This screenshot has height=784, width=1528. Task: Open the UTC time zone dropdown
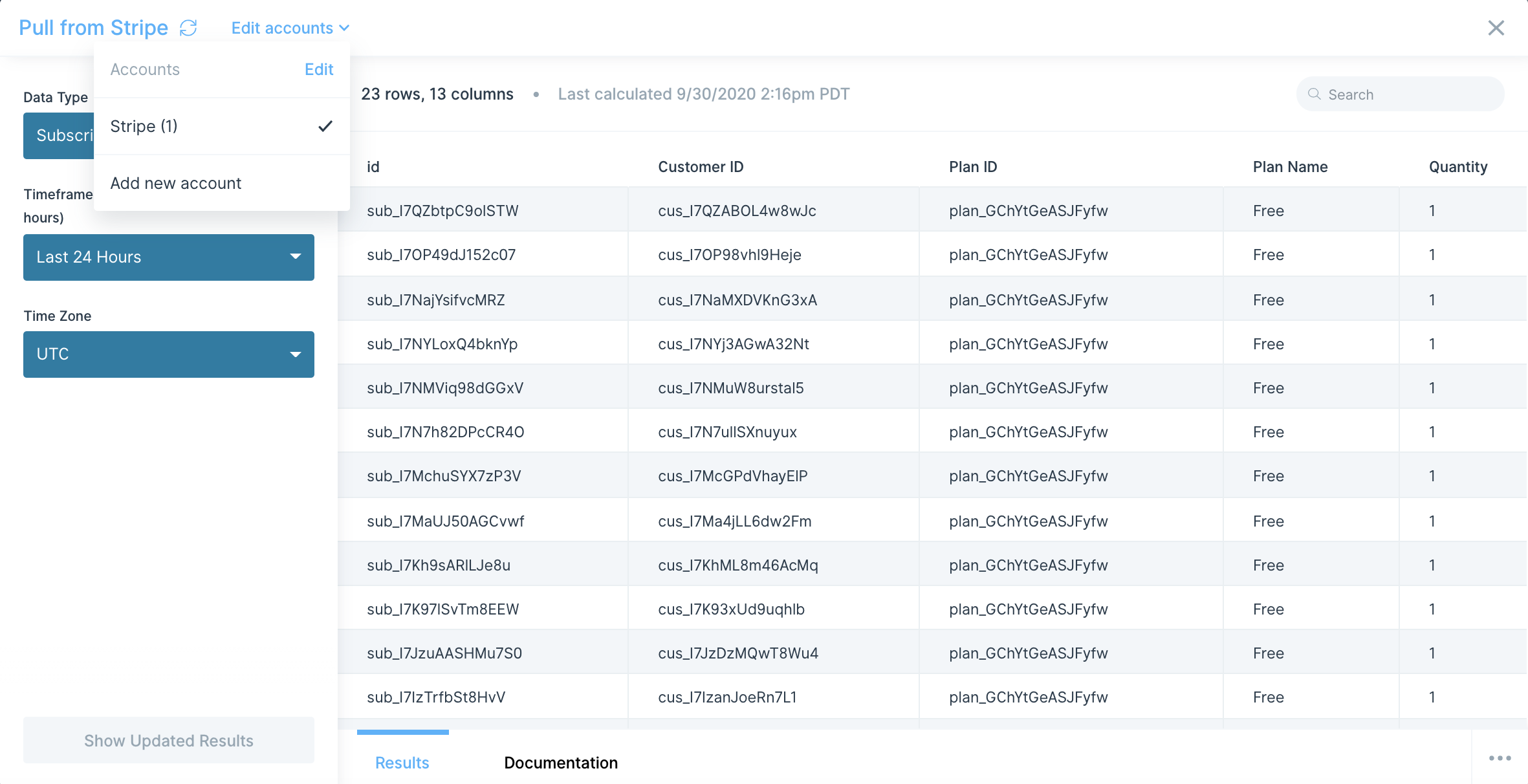point(168,354)
